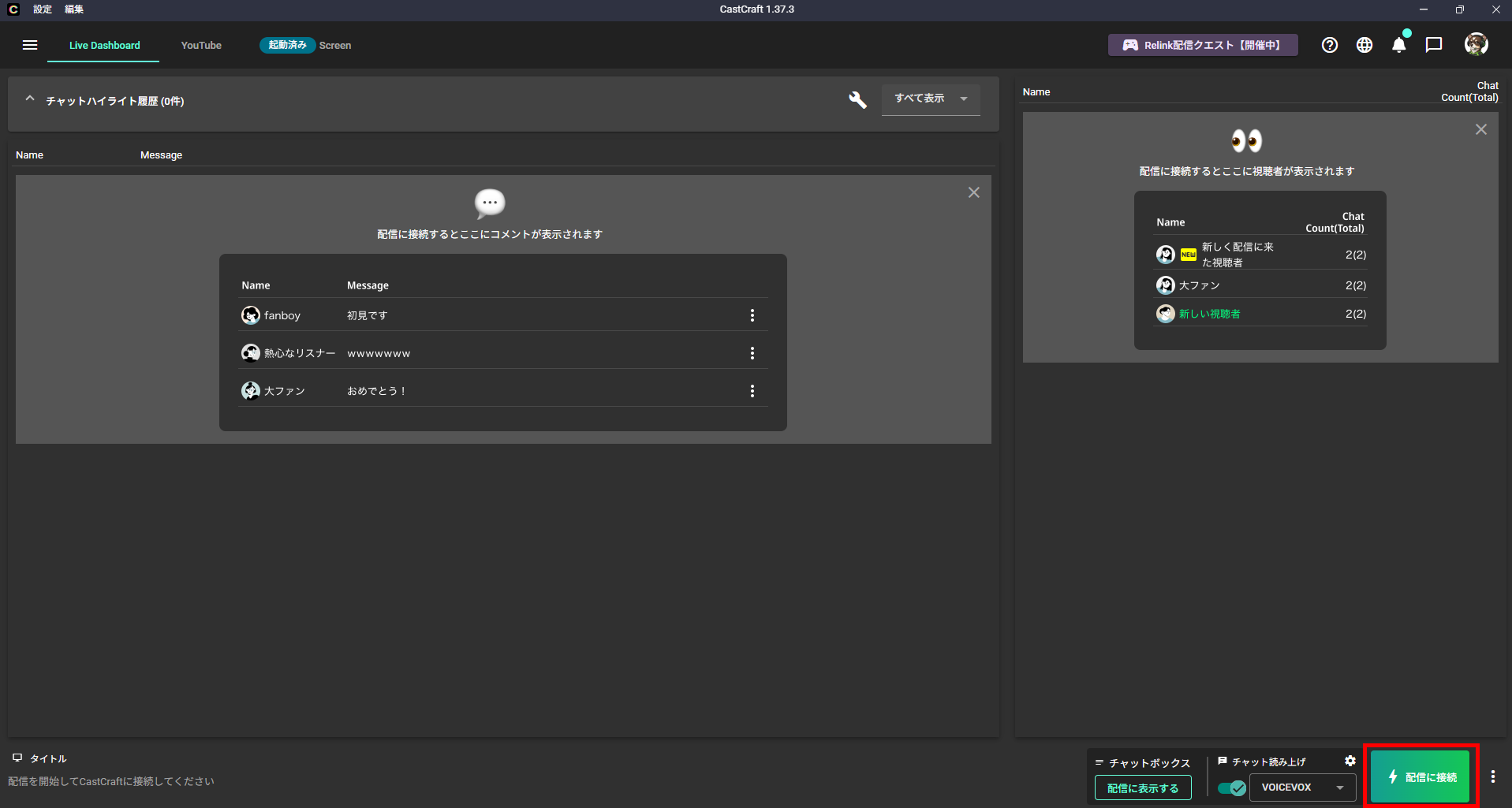Click the 配信に表示する button
1512x808 pixels.
(x=1143, y=788)
